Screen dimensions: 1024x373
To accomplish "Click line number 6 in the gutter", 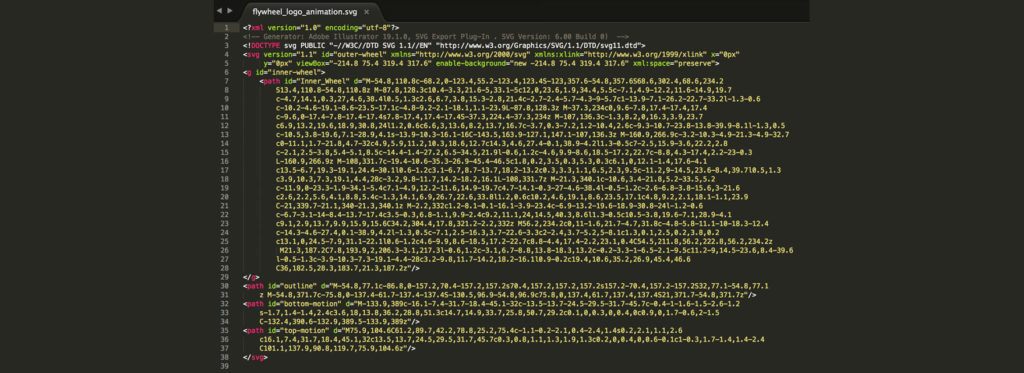I will pos(226,72).
